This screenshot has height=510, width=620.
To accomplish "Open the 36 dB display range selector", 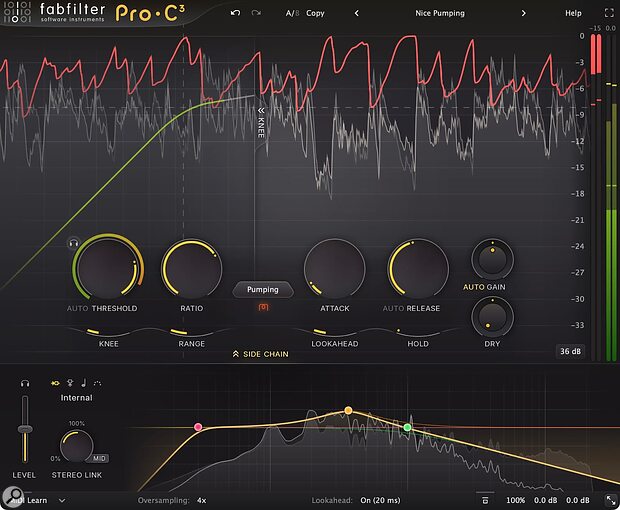I will point(570,351).
